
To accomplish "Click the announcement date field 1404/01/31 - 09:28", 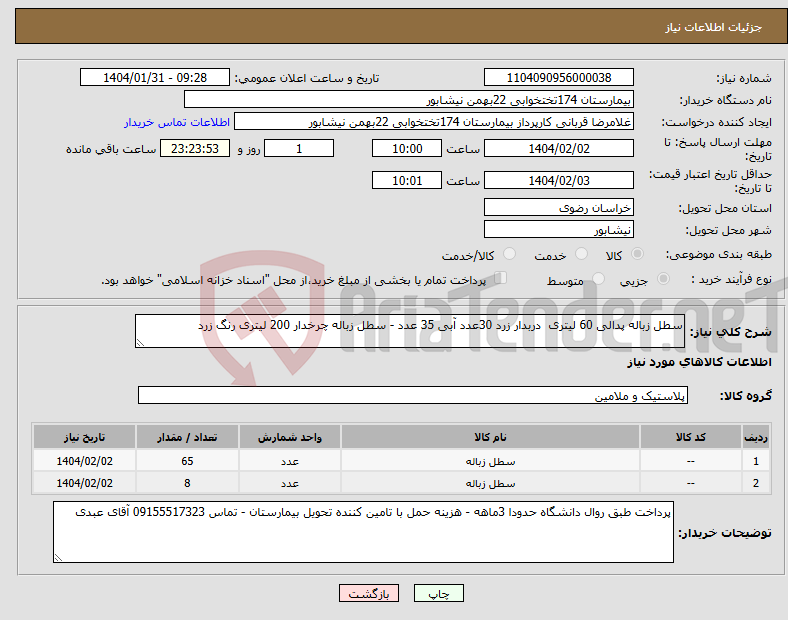I will coord(155,78).
